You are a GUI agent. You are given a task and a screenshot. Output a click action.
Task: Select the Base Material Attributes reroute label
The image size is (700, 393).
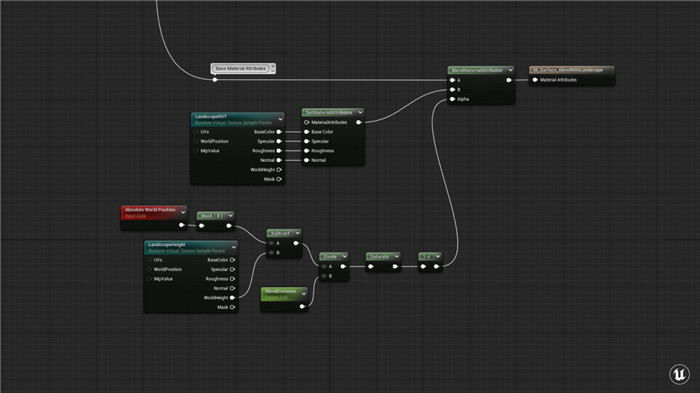(241, 68)
